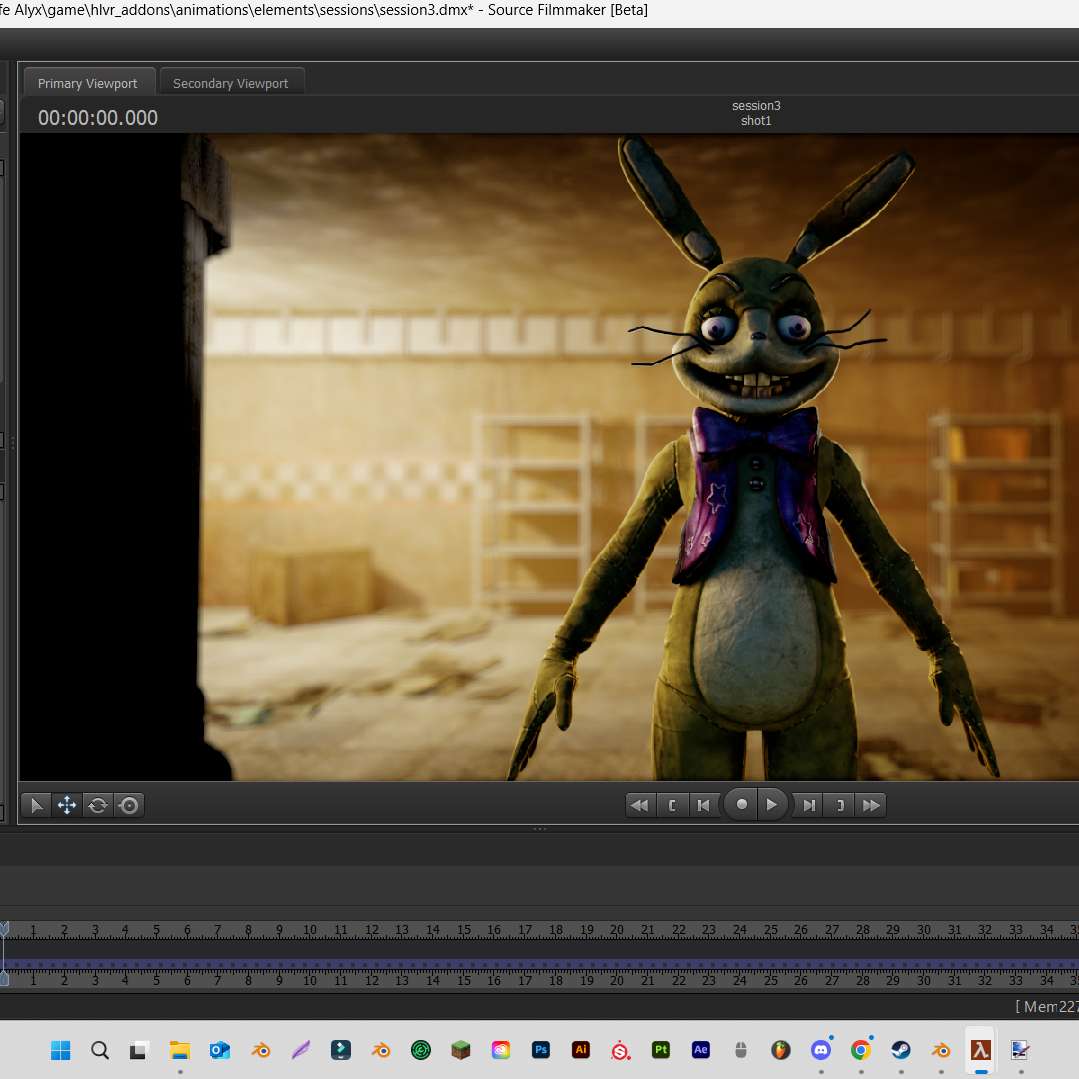This screenshot has height=1079, width=1079.
Task: Open Steam from the taskbar
Action: click(x=901, y=1050)
